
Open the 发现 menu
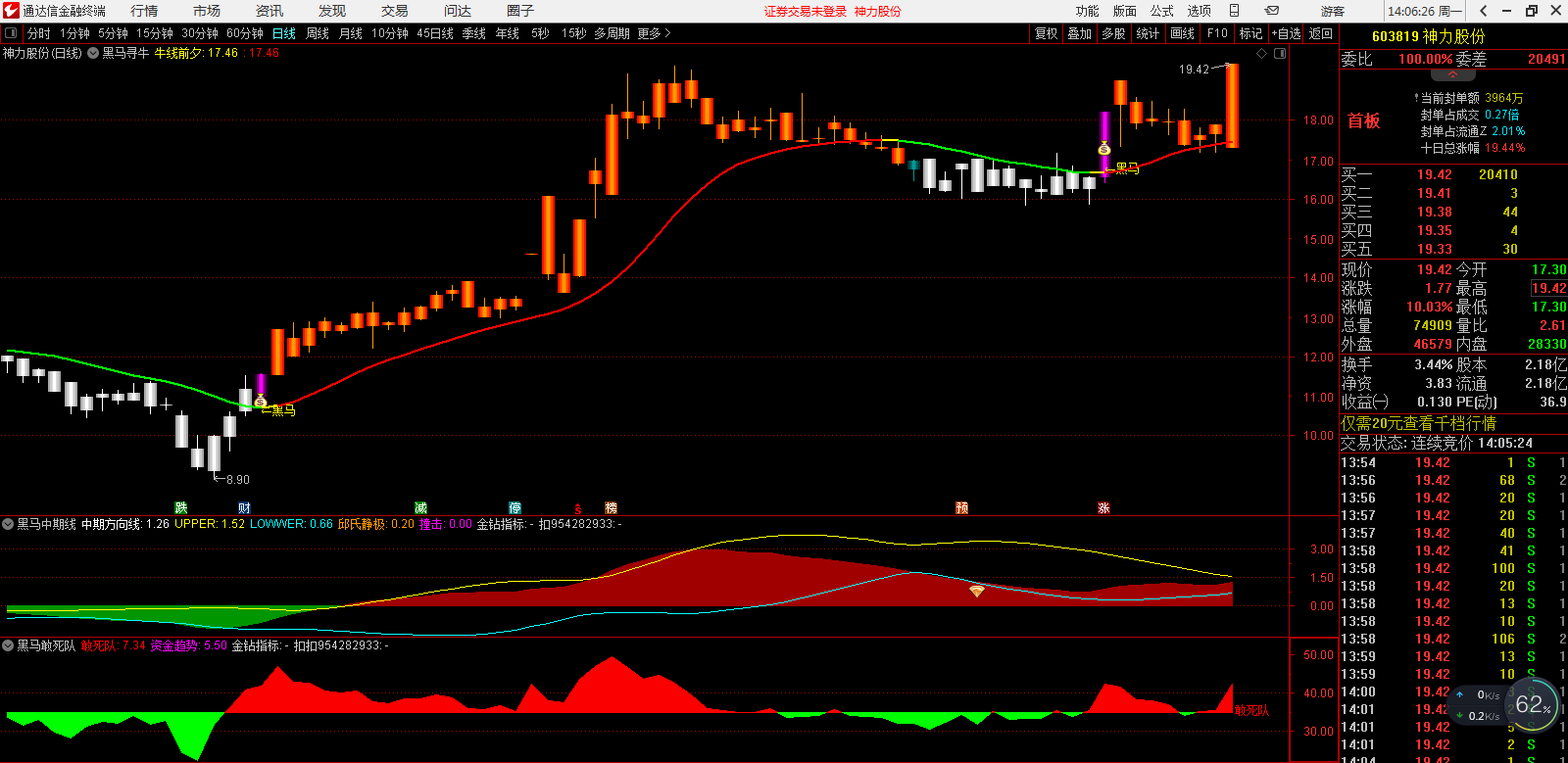click(x=332, y=11)
